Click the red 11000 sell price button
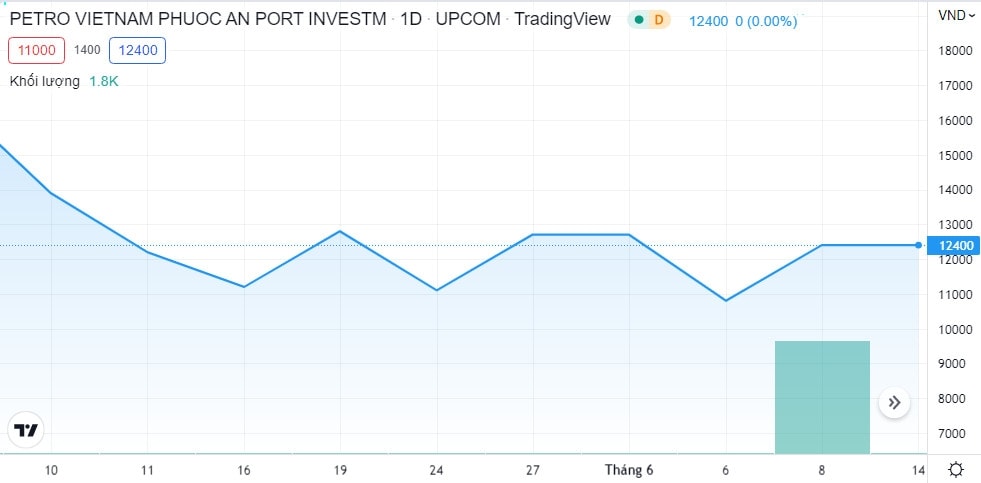The image size is (981, 483). pos(37,49)
